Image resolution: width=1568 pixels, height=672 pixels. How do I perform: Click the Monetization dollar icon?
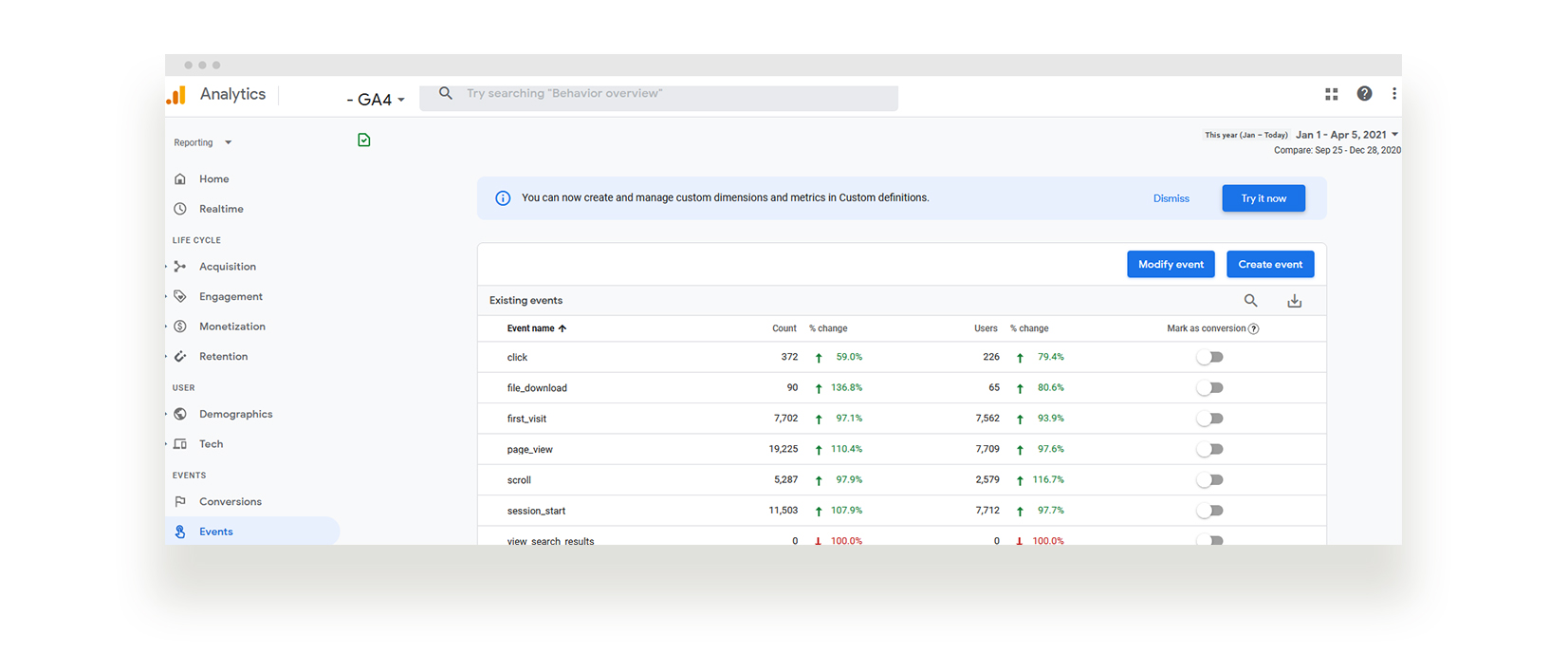180,327
